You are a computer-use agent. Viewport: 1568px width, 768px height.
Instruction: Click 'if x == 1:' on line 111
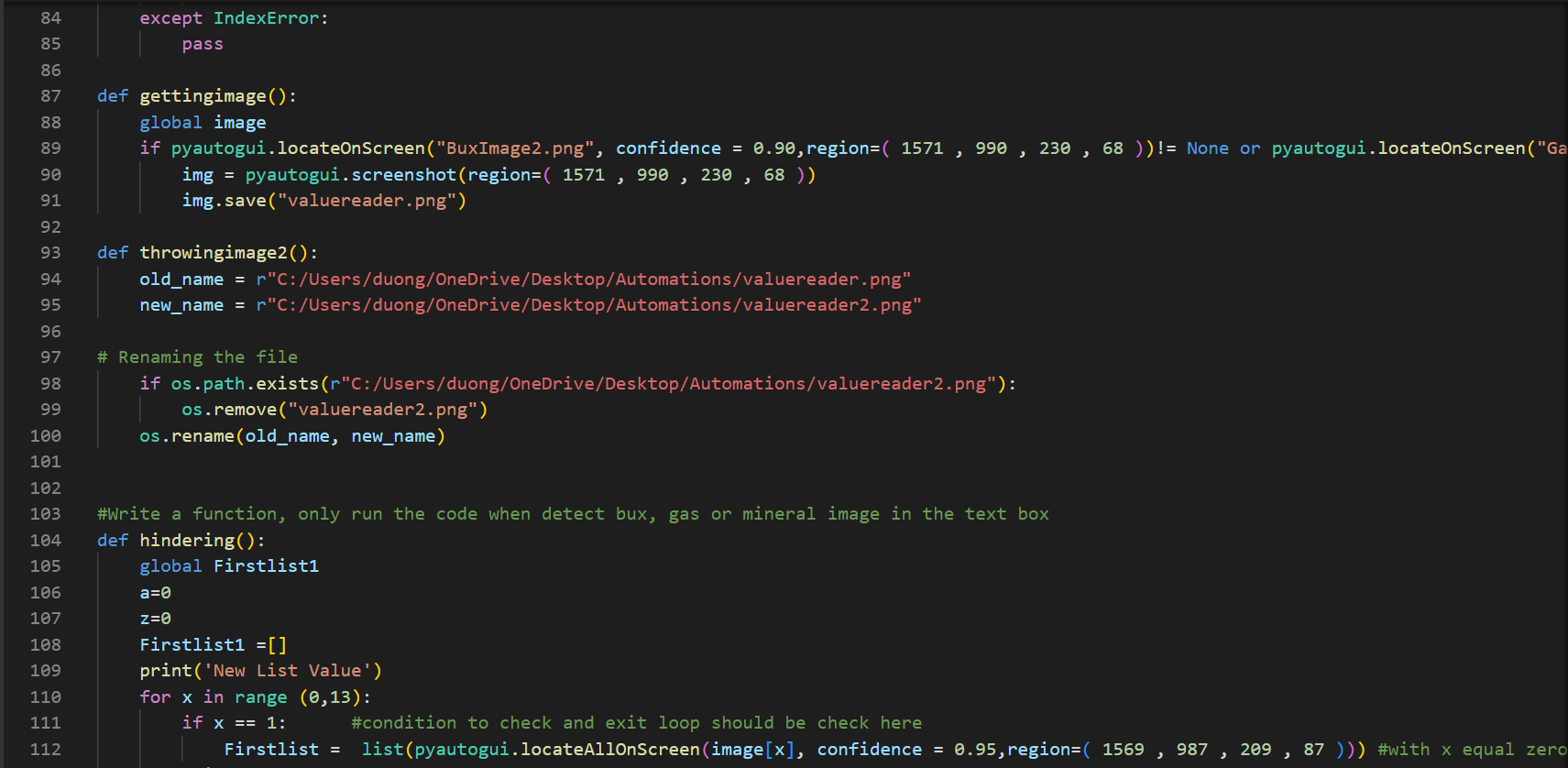234,723
